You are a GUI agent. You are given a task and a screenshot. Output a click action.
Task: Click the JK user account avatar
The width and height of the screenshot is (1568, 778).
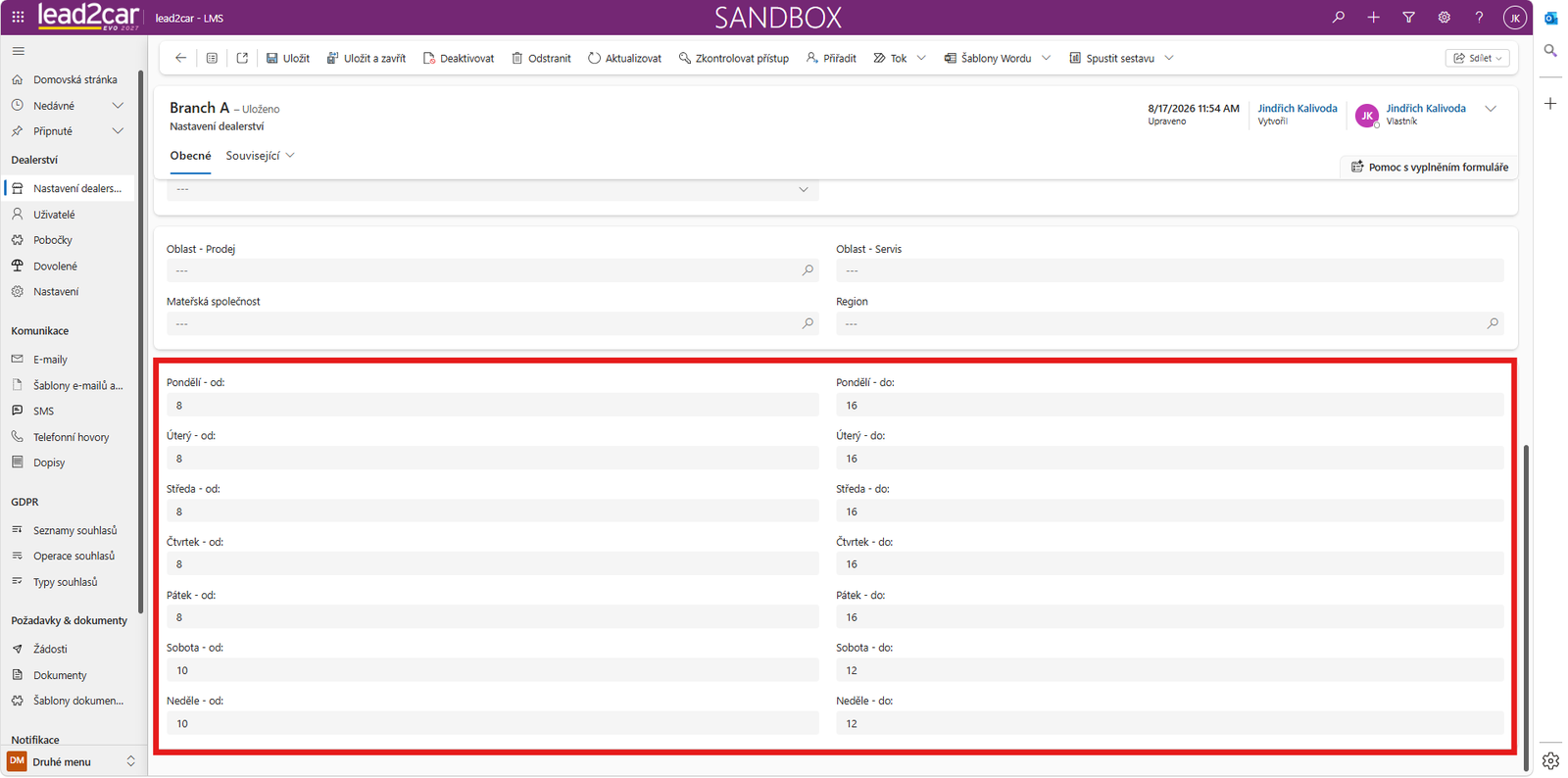[1514, 18]
